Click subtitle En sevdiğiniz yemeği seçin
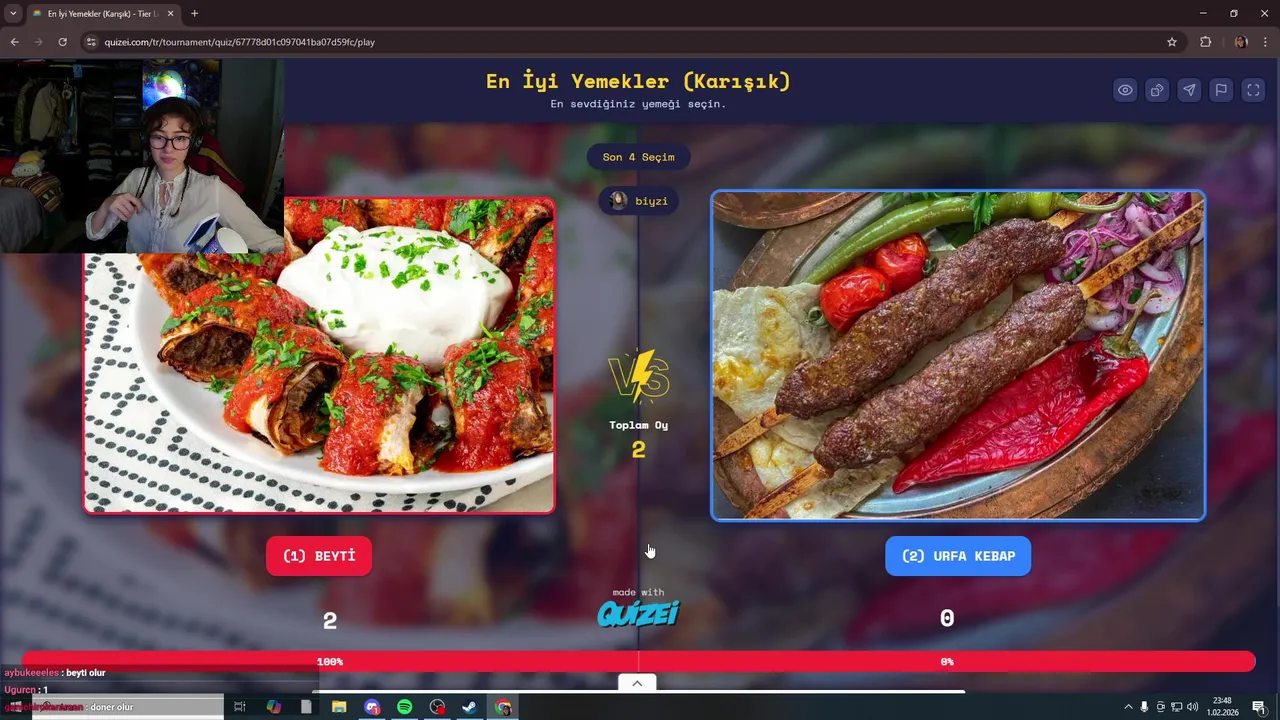The width and height of the screenshot is (1280, 720). (x=638, y=104)
